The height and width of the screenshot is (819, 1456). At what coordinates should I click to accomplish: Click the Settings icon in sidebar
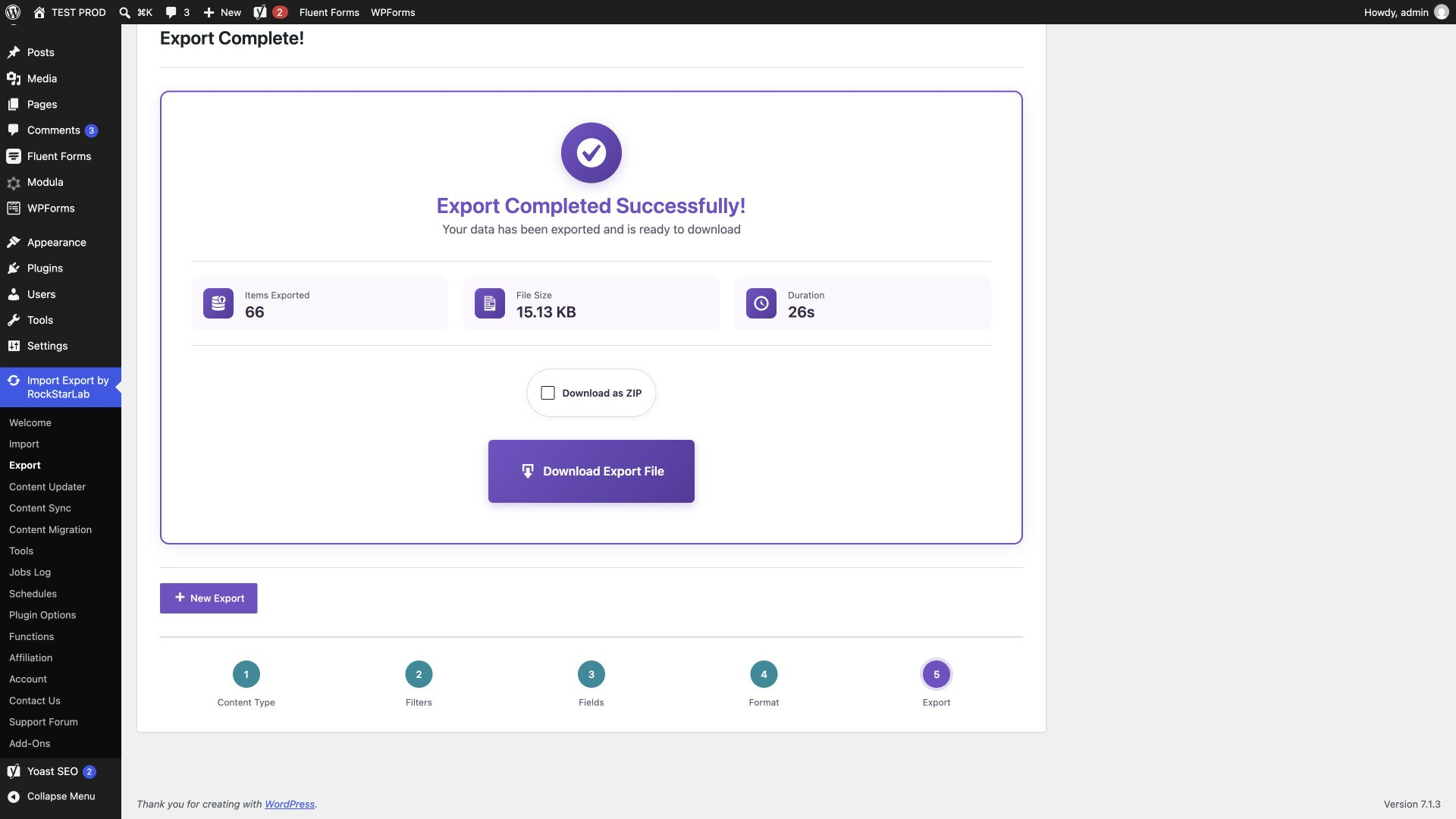pyautogui.click(x=14, y=345)
